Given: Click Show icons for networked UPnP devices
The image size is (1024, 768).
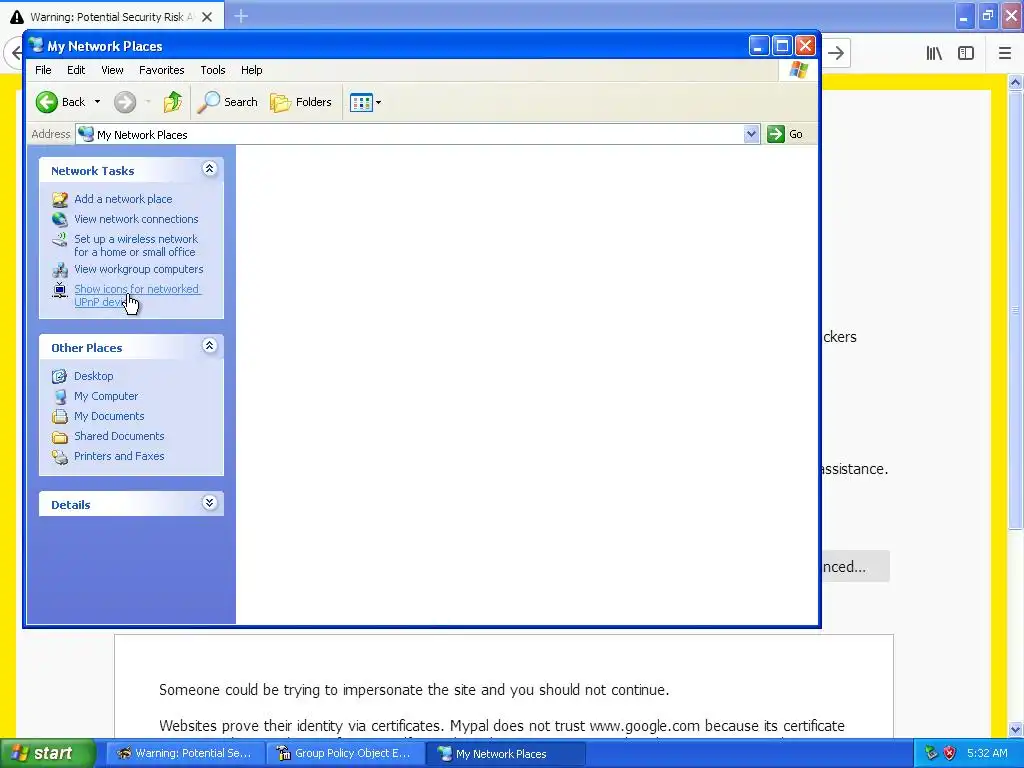Looking at the screenshot, I should 137,295.
